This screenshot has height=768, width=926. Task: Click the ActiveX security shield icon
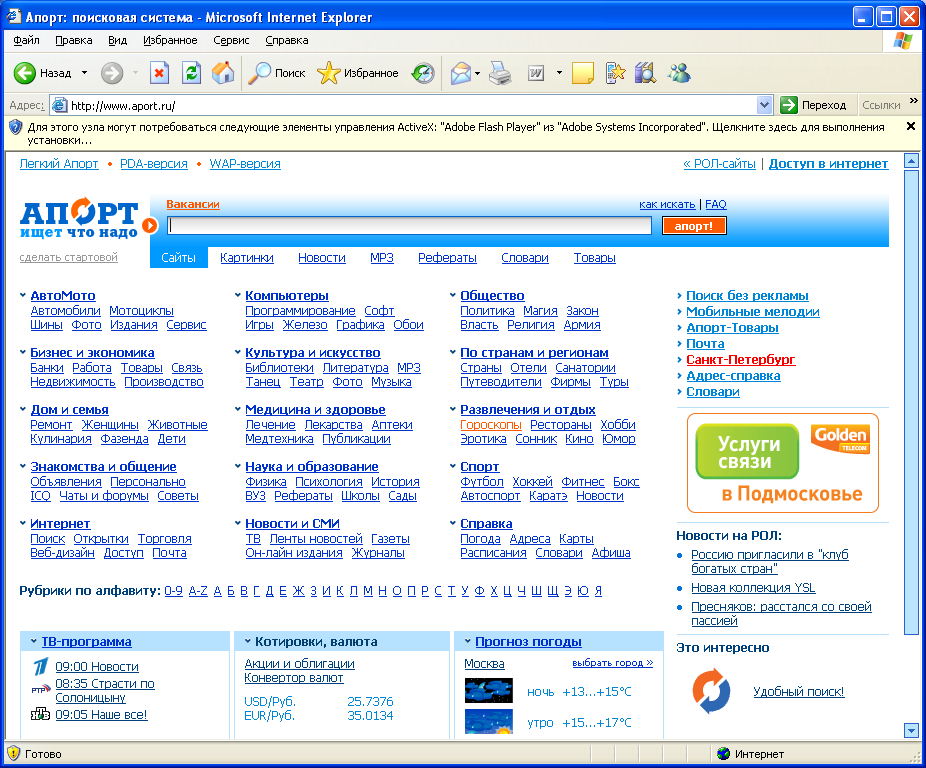click(16, 127)
